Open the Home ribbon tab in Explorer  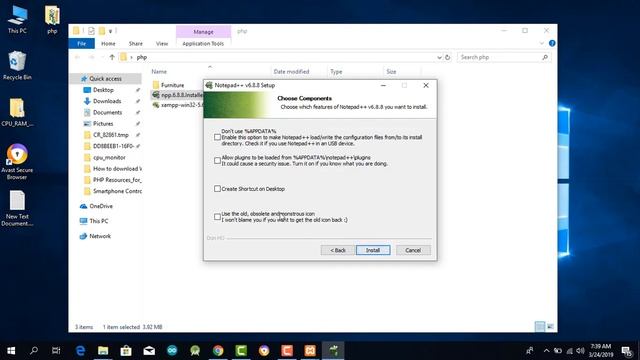point(108,43)
